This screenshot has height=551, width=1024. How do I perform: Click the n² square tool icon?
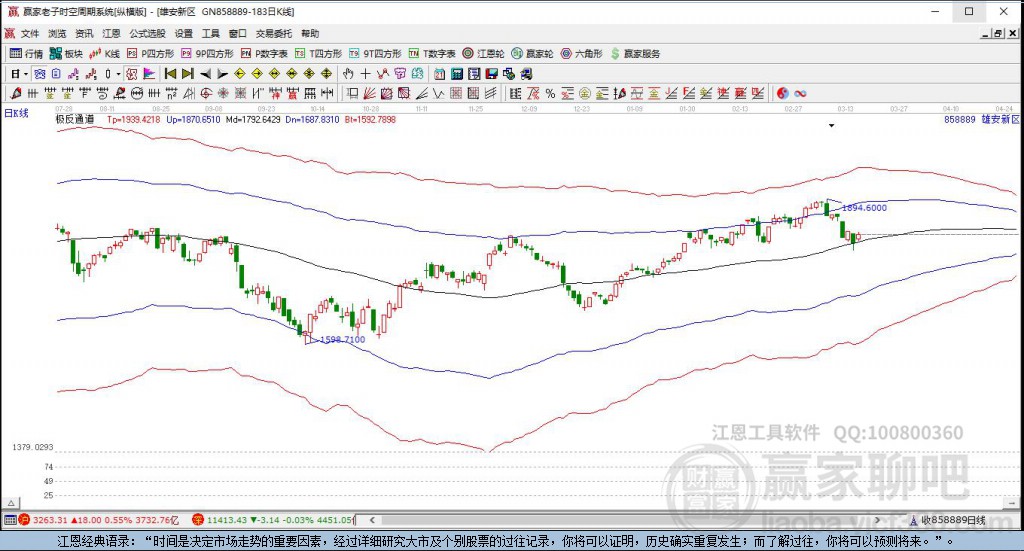coord(172,93)
